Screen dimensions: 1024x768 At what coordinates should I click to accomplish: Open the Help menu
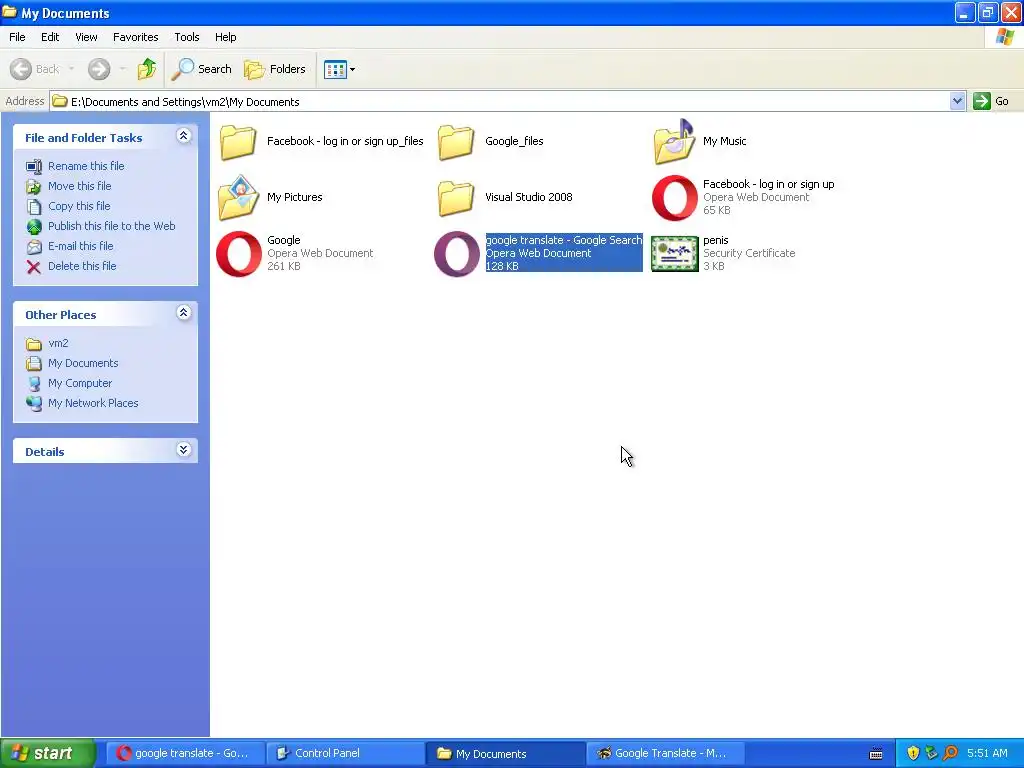coord(225,37)
